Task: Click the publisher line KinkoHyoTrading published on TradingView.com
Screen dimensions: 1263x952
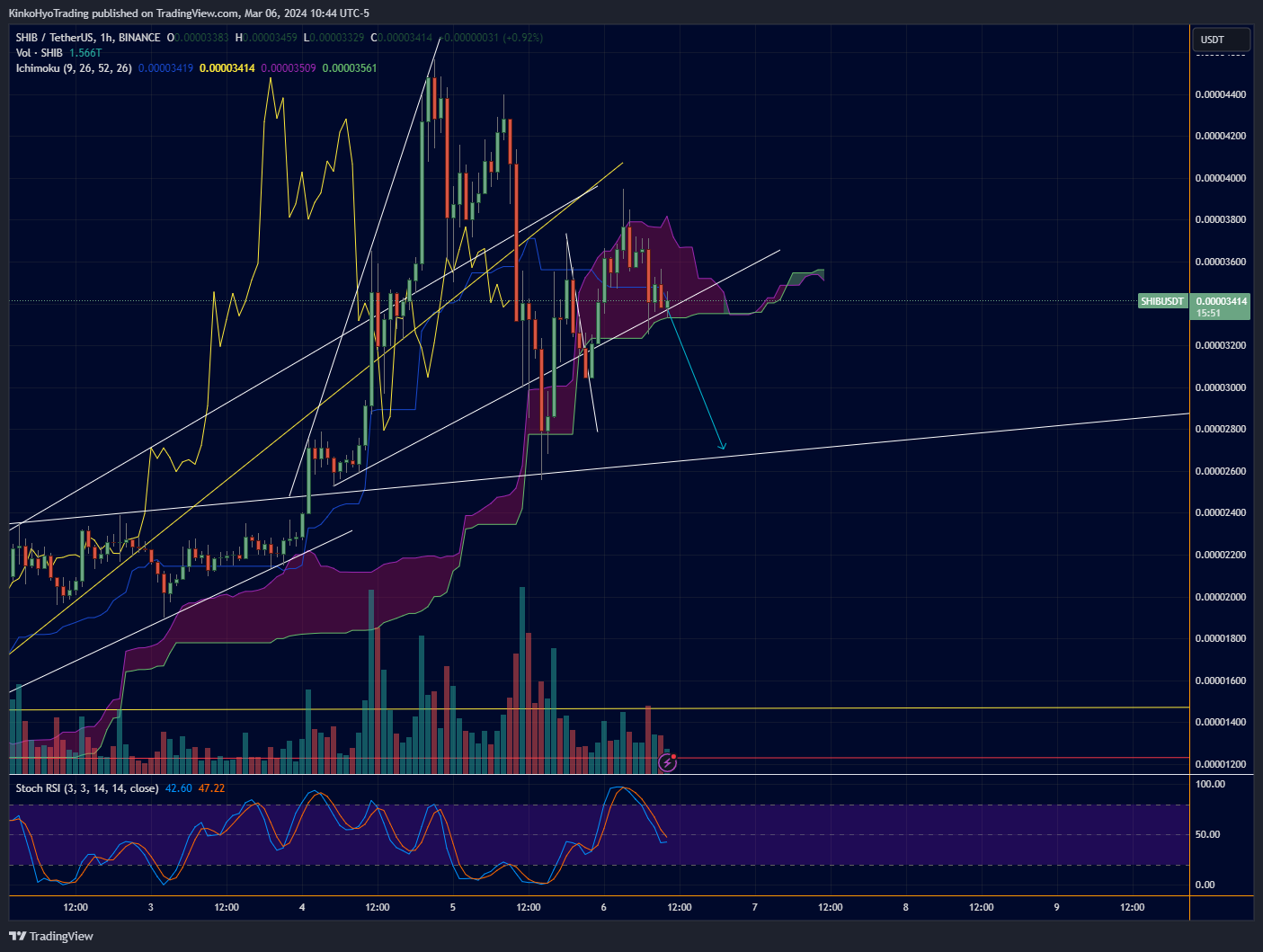Action: 189,13
